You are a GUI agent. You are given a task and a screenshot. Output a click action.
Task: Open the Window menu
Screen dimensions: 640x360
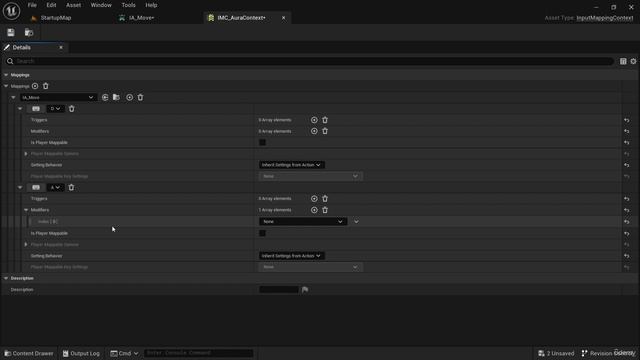click(x=101, y=5)
